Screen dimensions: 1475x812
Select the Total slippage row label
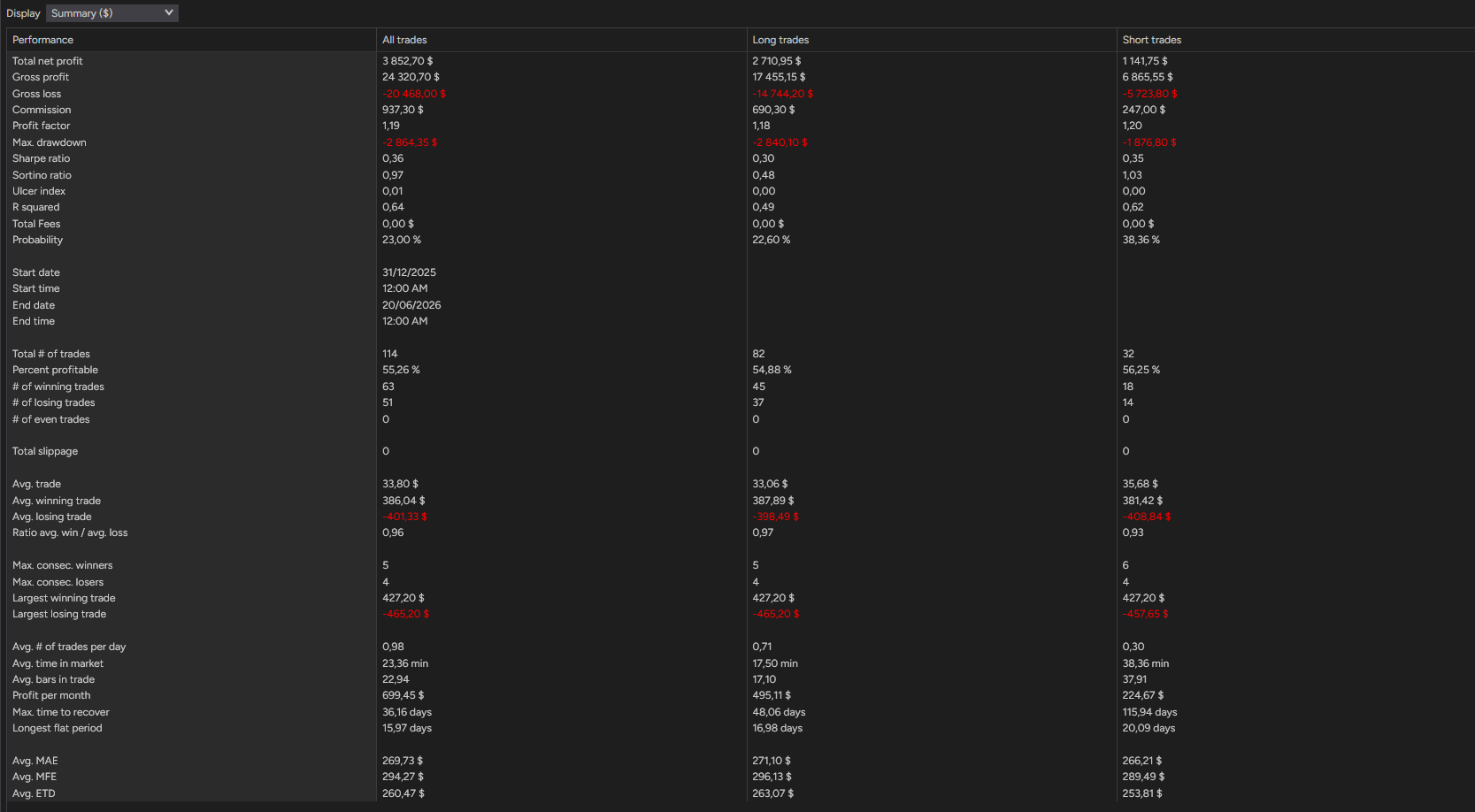[45, 451]
